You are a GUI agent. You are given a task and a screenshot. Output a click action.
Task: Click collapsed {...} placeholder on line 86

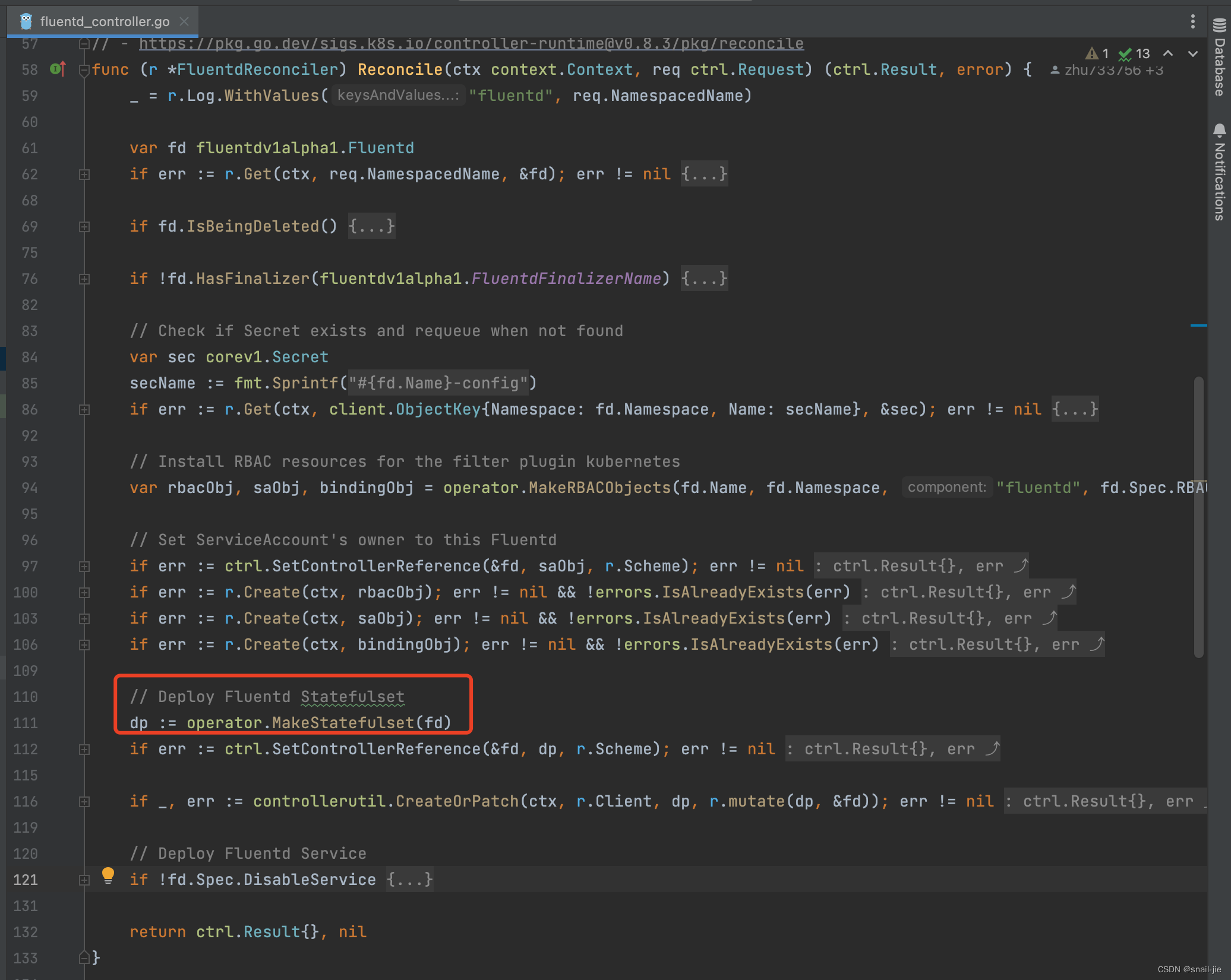pyautogui.click(x=1074, y=409)
